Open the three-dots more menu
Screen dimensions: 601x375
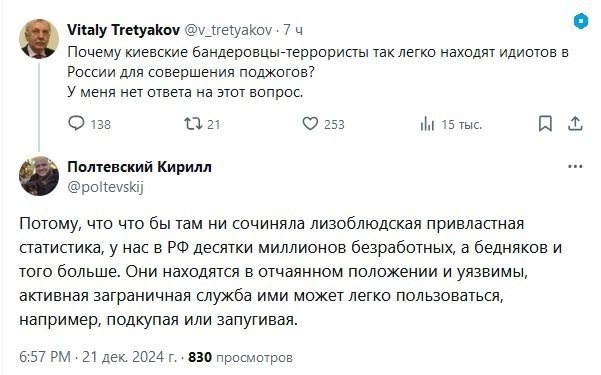[x=575, y=167]
